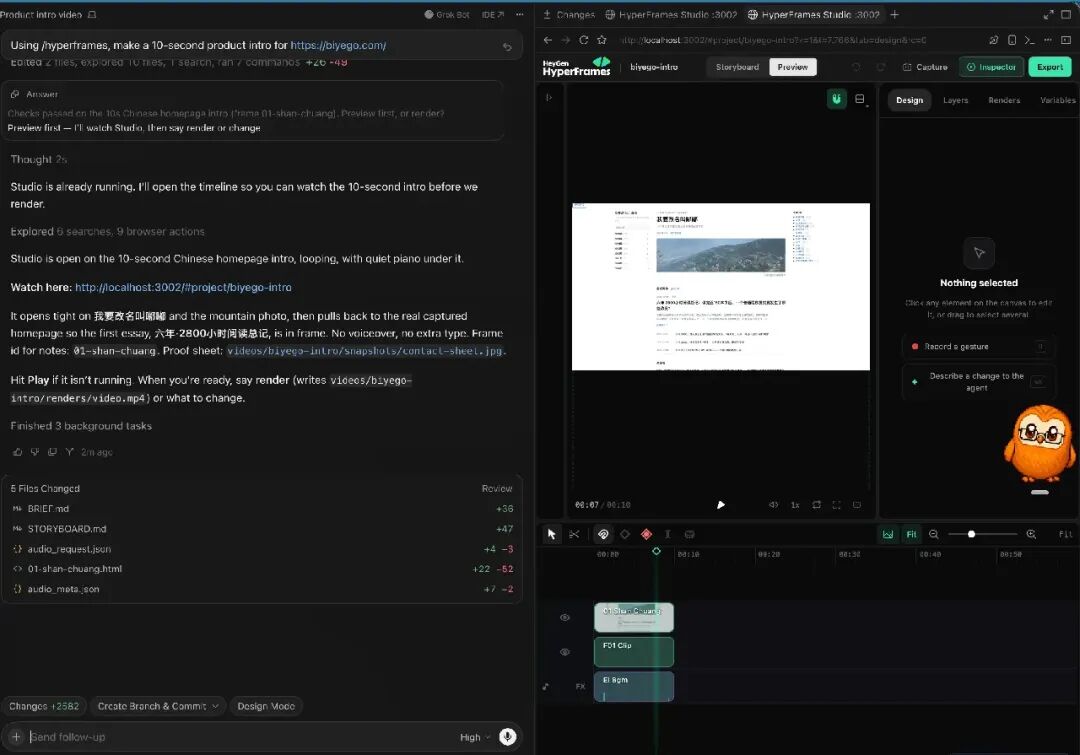Open the Layers tab
This screenshot has height=755, width=1080.
pos(955,100)
